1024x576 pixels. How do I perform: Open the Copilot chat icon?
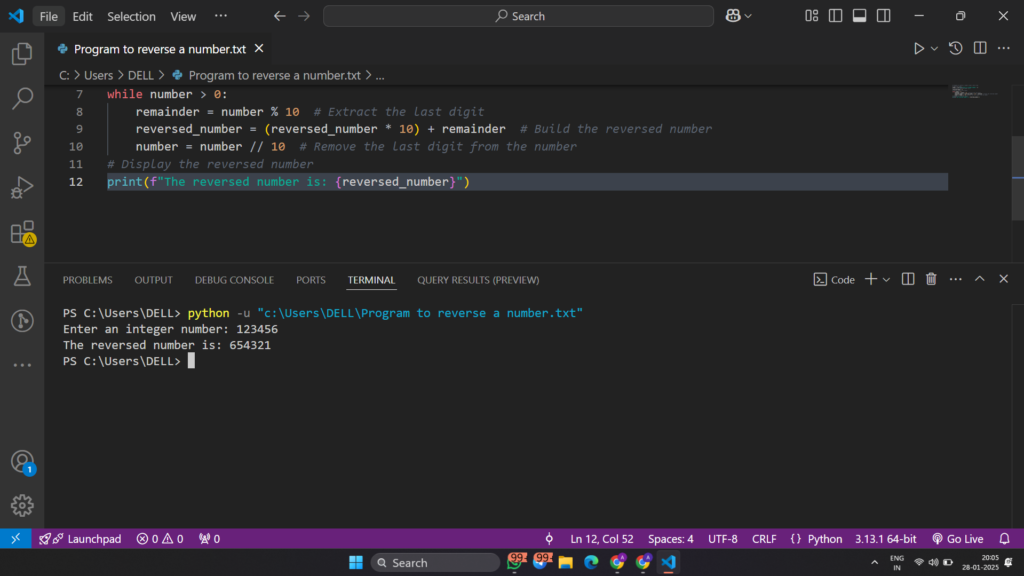pos(733,16)
